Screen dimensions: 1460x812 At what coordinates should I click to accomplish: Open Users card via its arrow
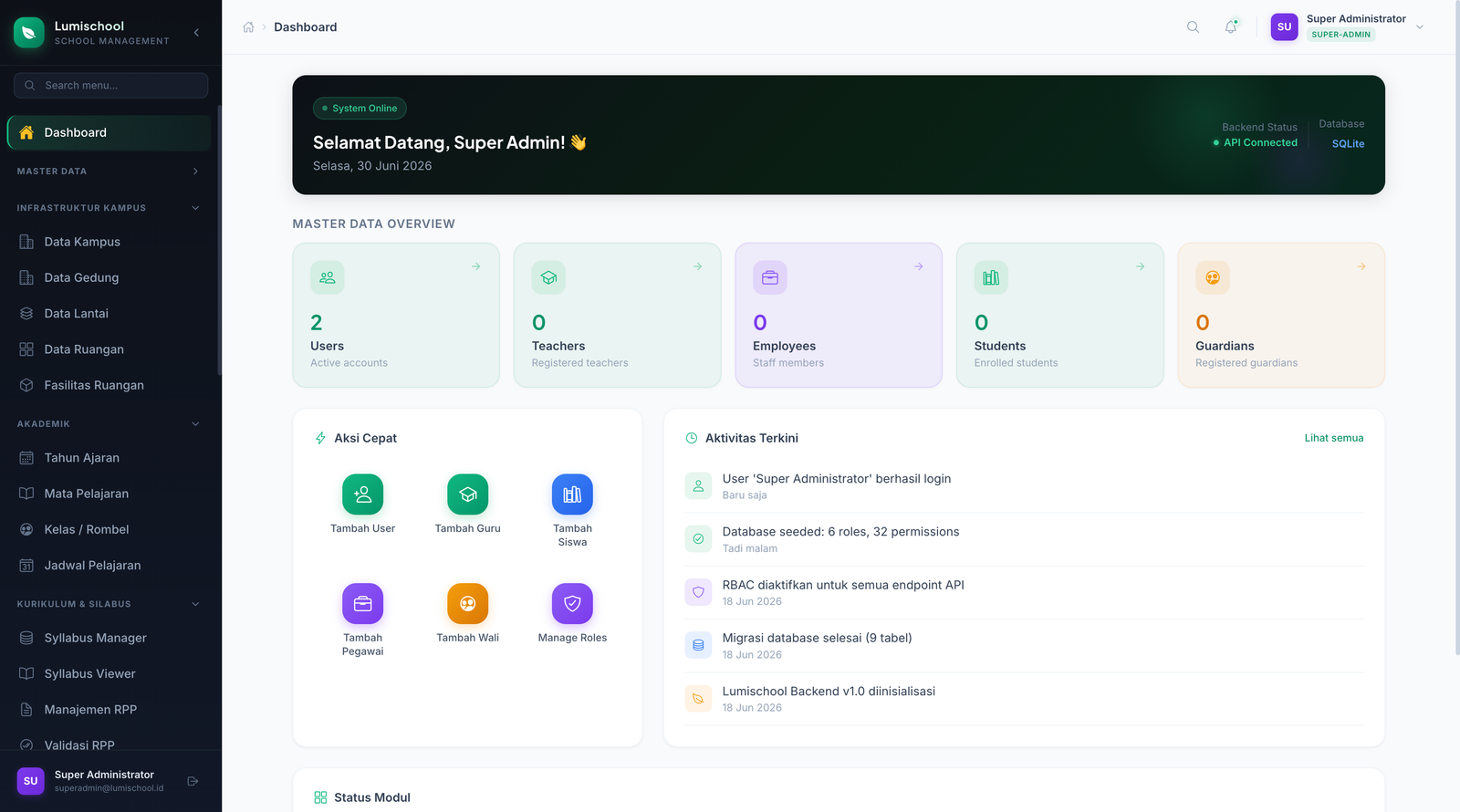click(475, 266)
